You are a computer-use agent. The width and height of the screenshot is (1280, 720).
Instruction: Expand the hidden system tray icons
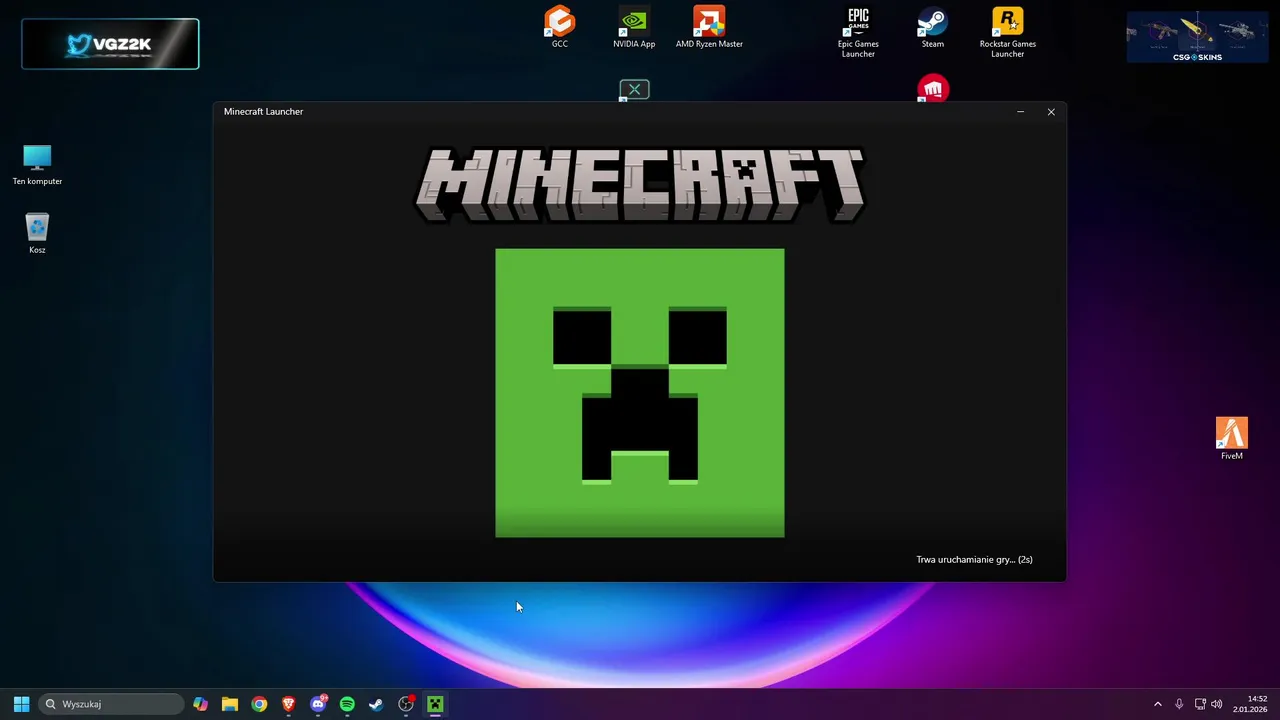tap(1158, 704)
